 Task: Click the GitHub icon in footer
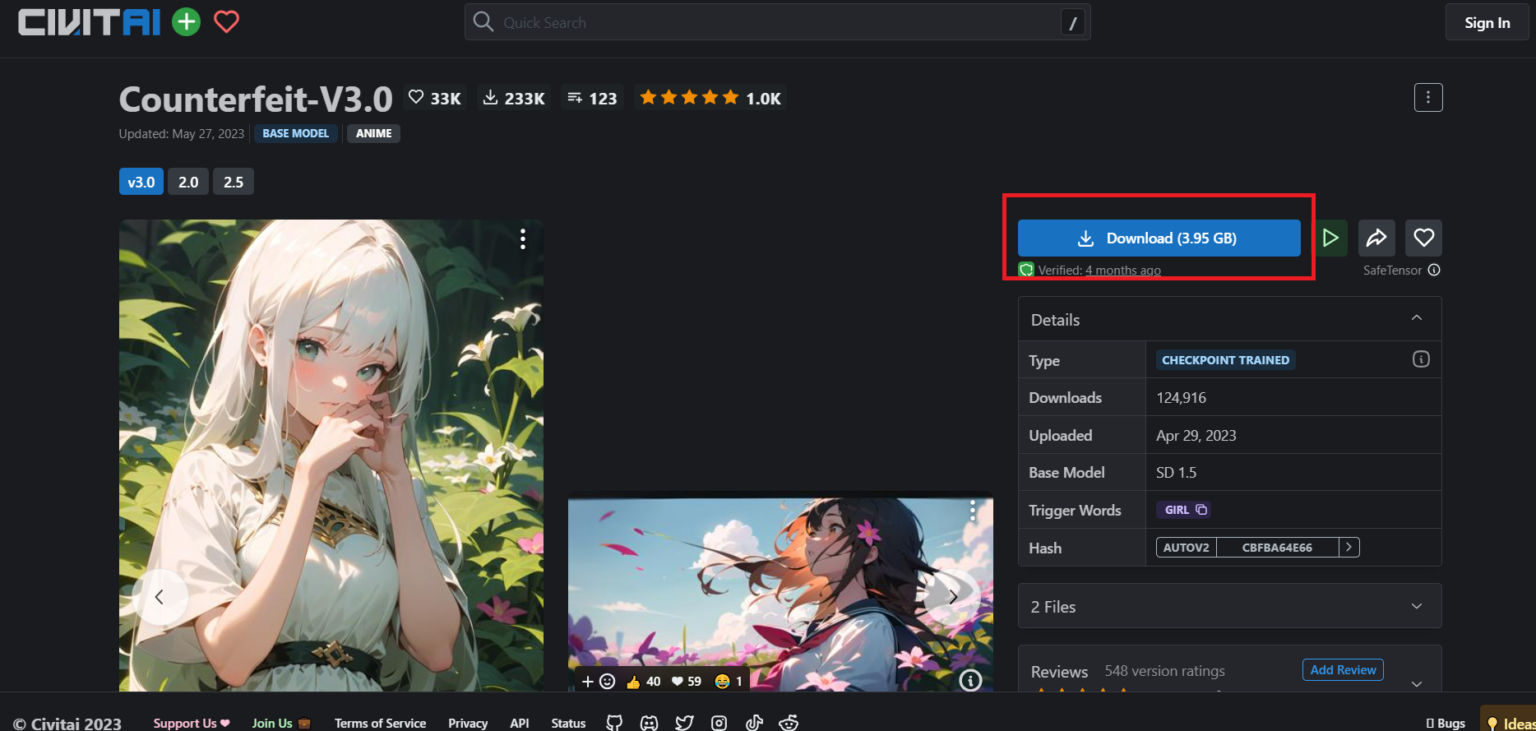[x=614, y=723]
